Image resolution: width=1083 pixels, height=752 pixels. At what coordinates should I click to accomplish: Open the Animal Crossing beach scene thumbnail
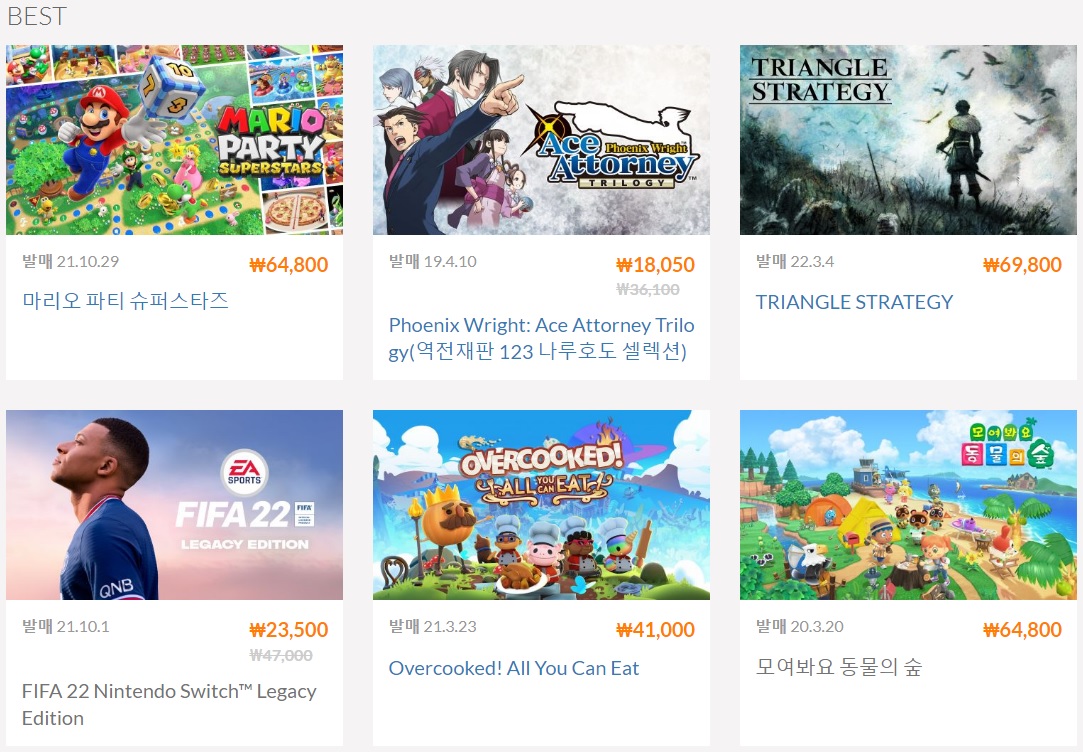click(908, 505)
